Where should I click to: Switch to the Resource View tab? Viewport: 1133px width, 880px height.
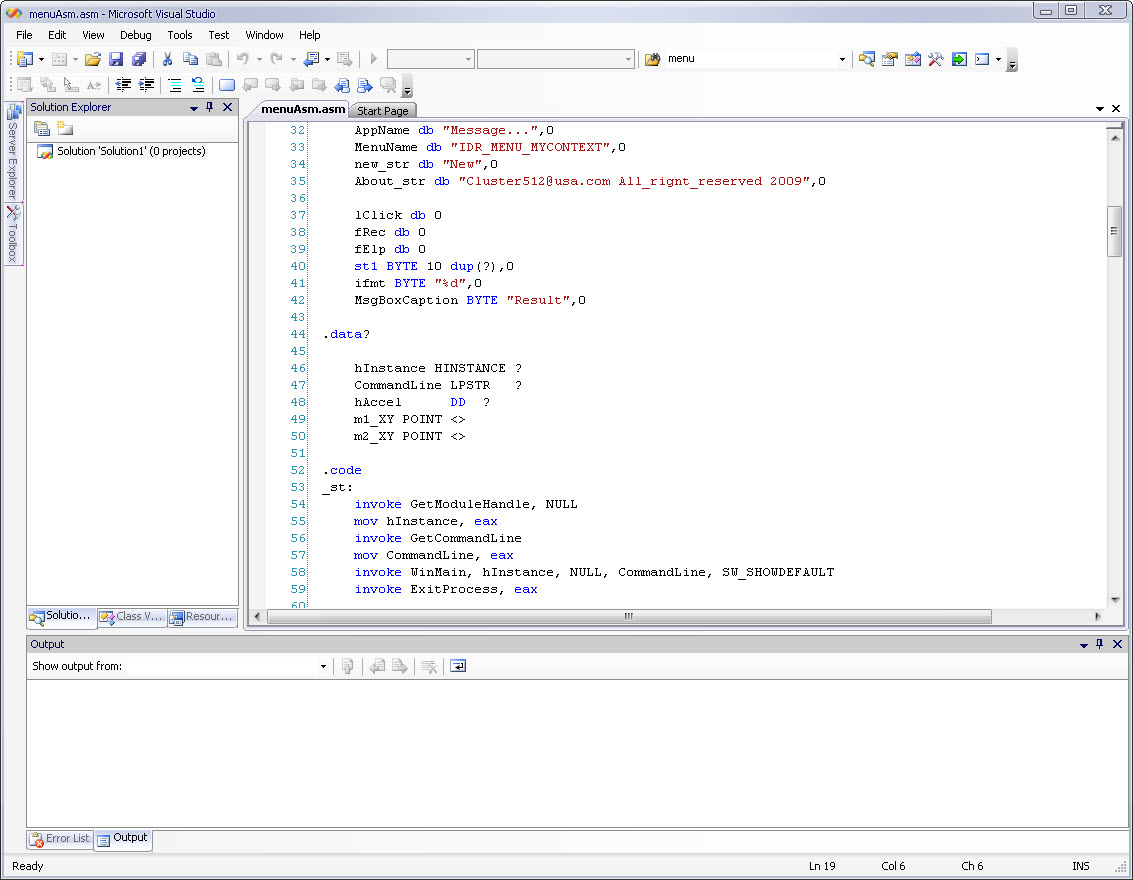[x=202, y=616]
